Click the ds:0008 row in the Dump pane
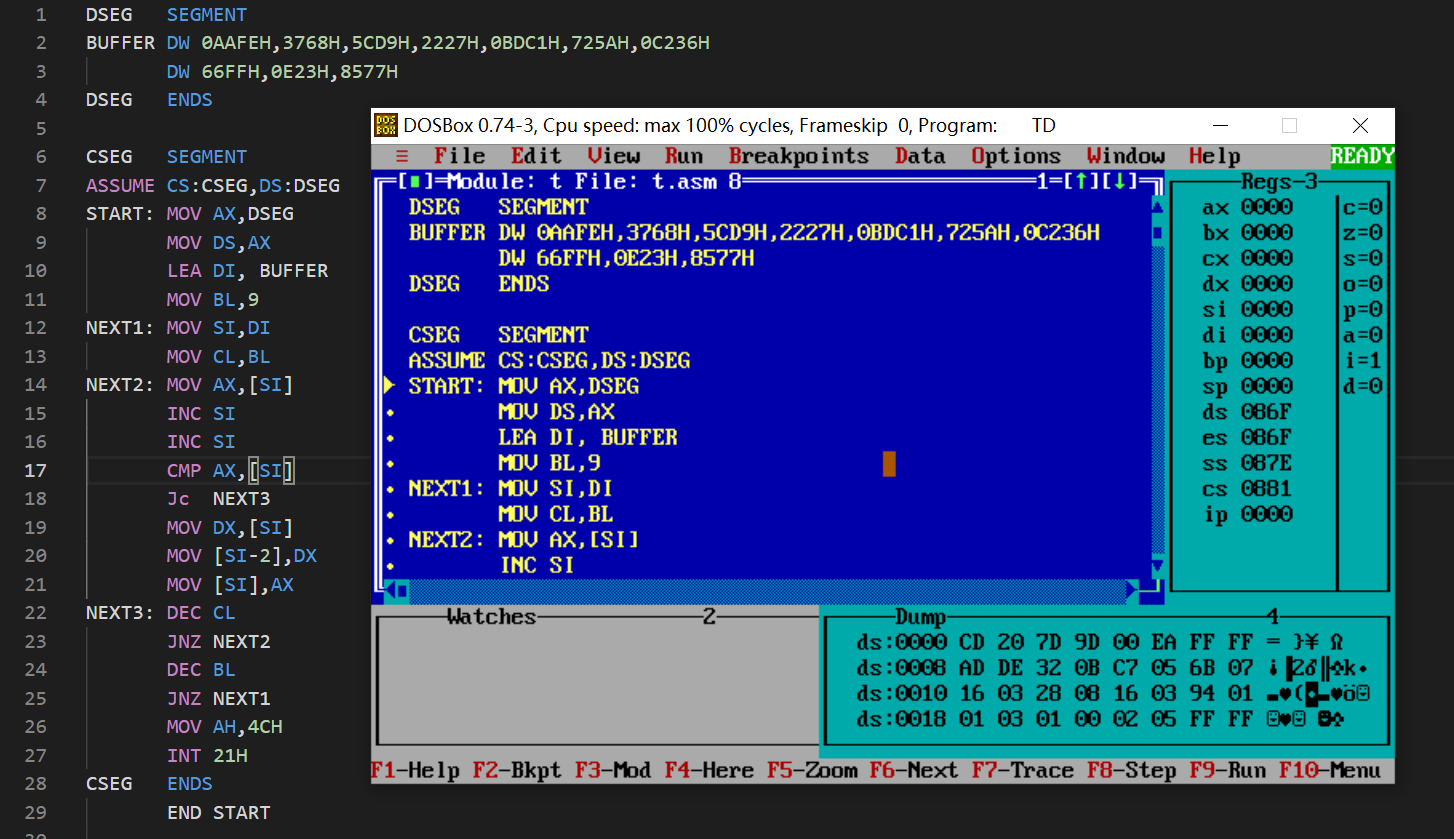Screen dimensions: 1454x839 tap(1112, 668)
